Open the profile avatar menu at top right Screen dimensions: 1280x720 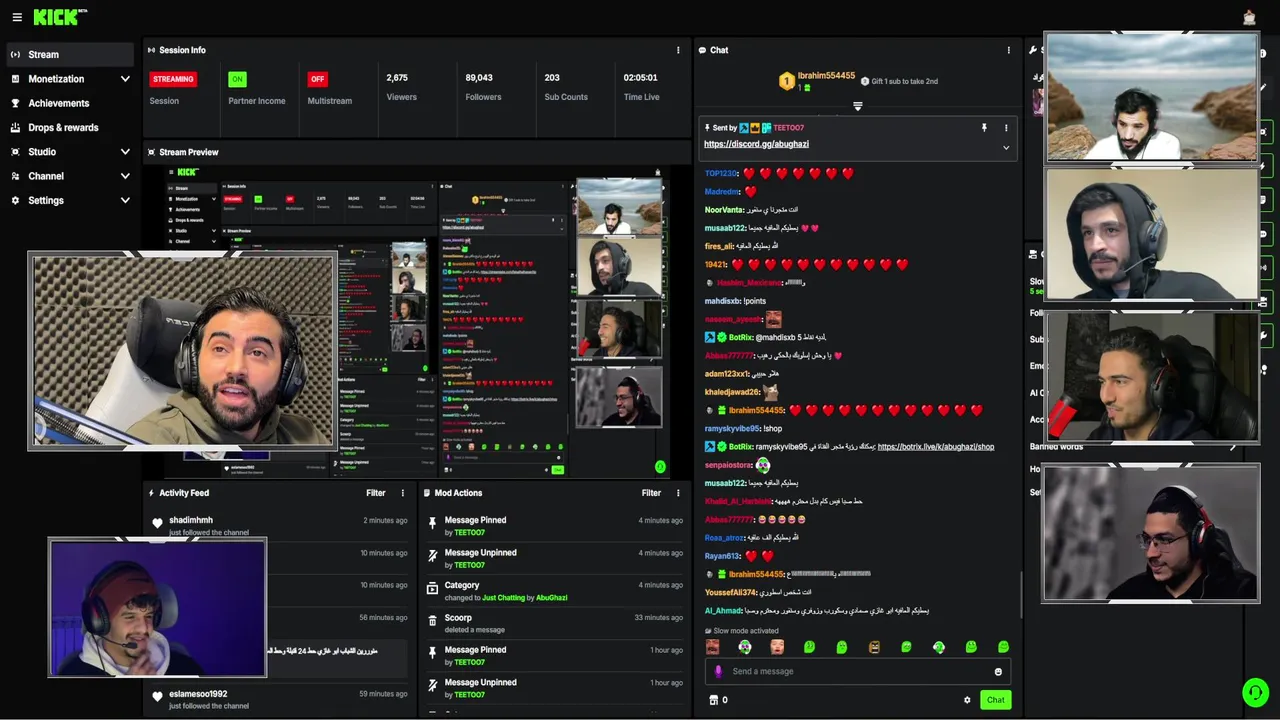(x=1249, y=17)
